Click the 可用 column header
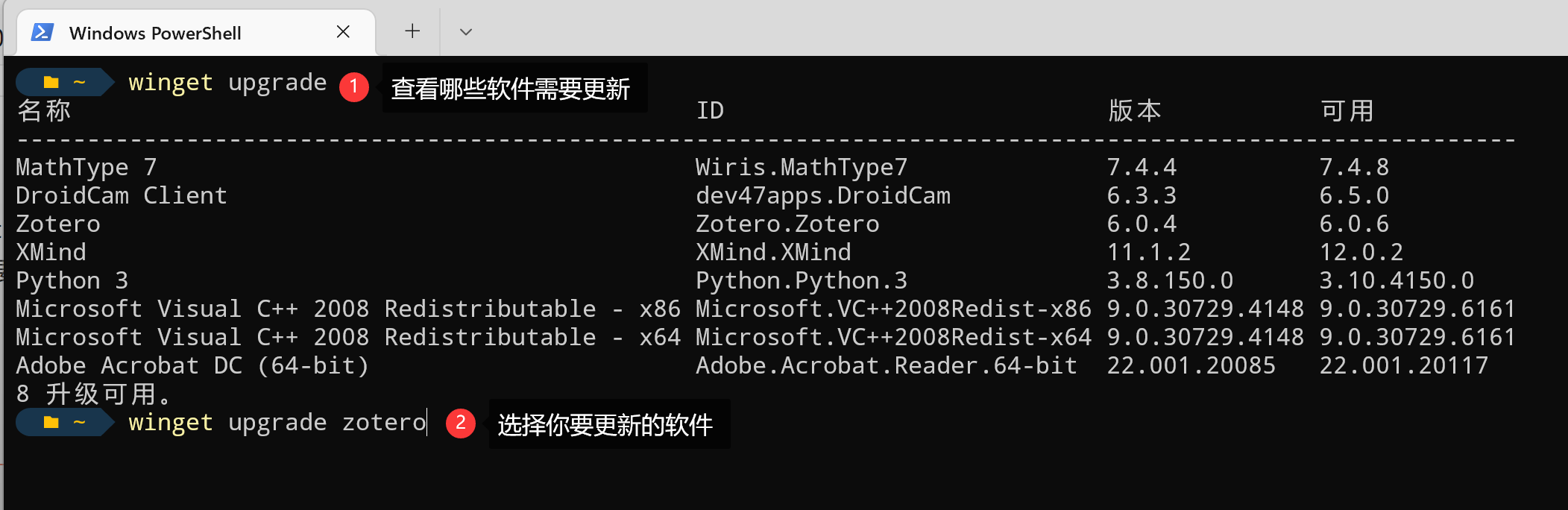The height and width of the screenshot is (510, 1568). (x=1347, y=110)
